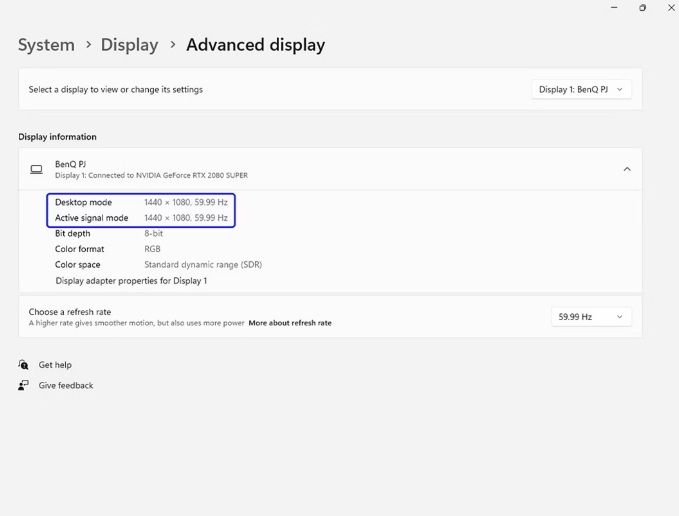This screenshot has width=679, height=516.
Task: Restore down the Settings window
Action: click(x=642, y=8)
